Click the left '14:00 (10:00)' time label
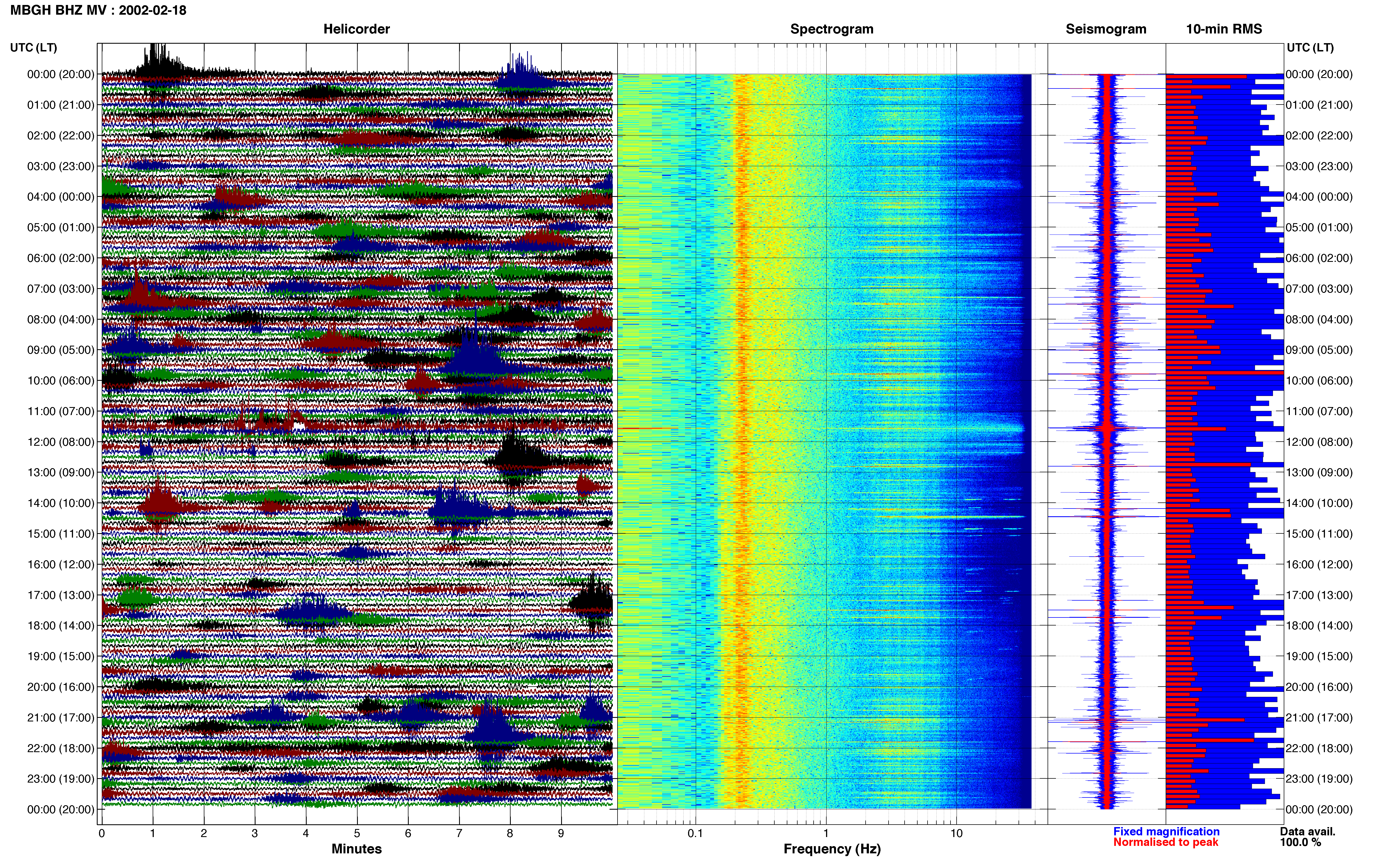The height and width of the screenshot is (868, 1388). (60, 503)
